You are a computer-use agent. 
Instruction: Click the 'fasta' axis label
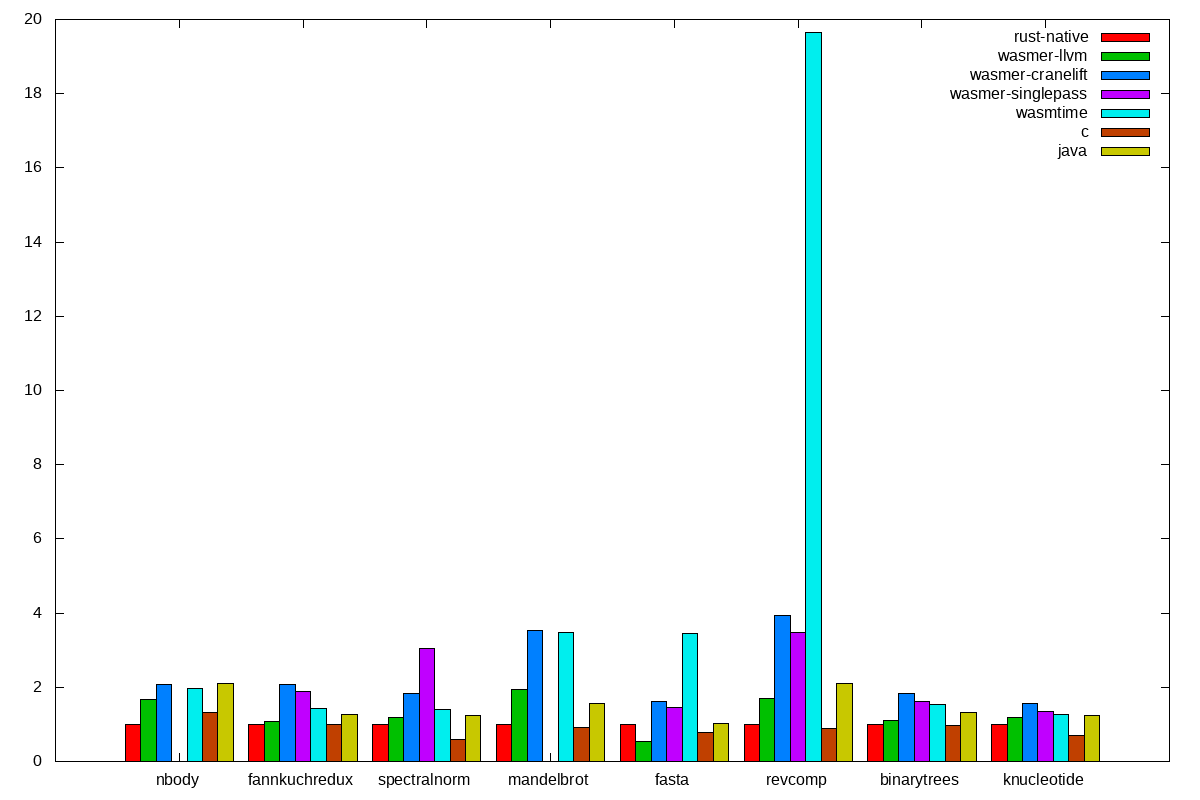pyautogui.click(x=672, y=780)
